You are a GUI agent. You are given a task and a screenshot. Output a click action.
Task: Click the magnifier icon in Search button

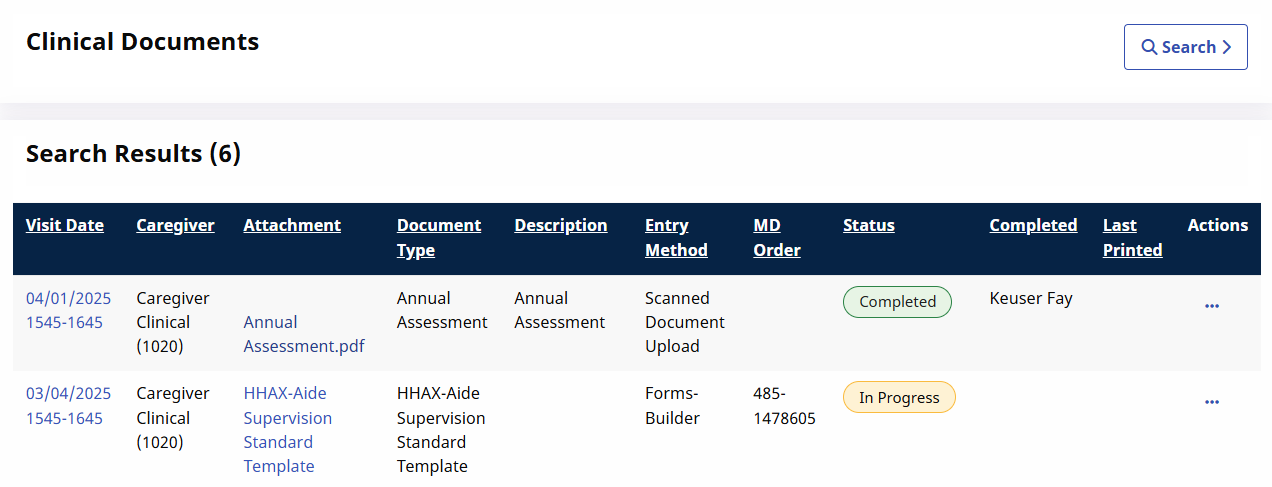pos(1150,47)
